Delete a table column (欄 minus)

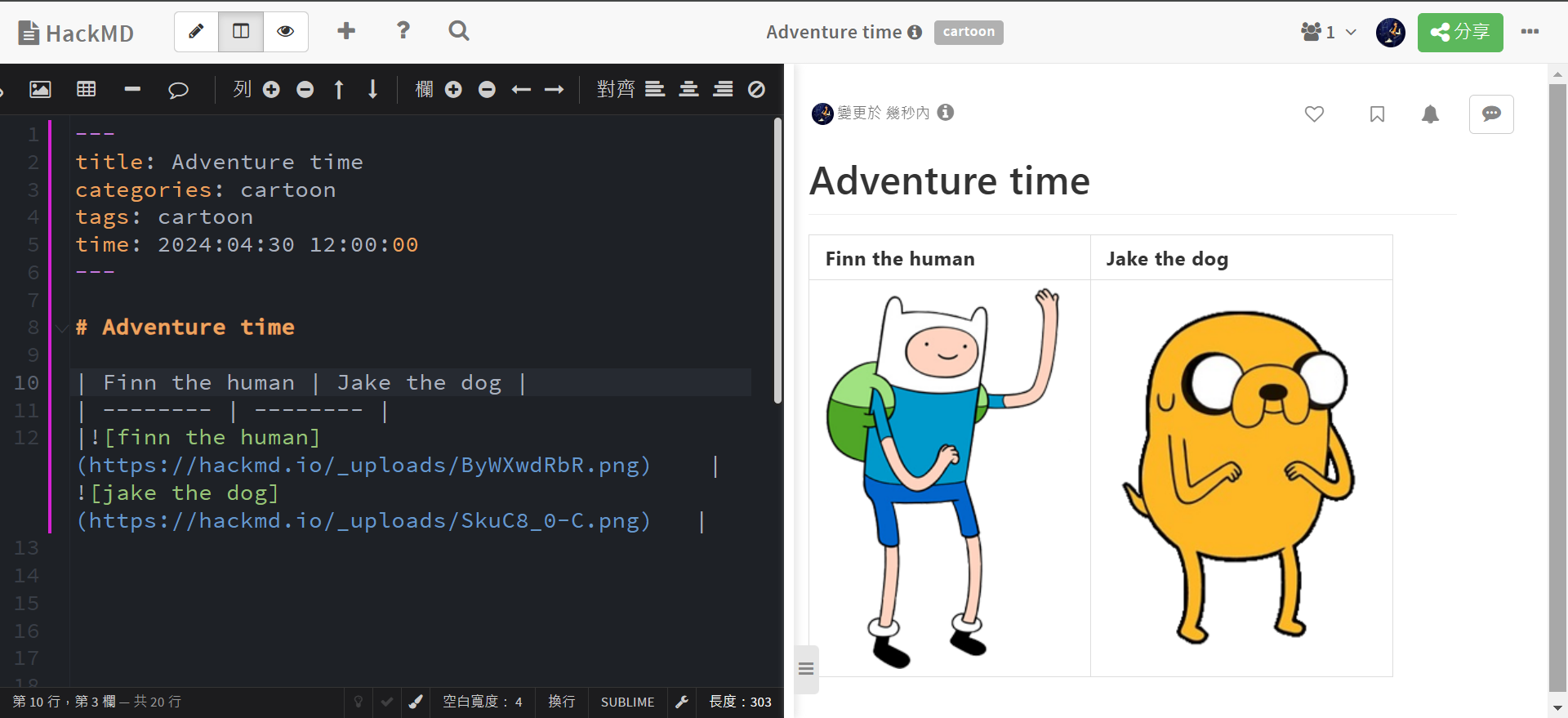[487, 89]
